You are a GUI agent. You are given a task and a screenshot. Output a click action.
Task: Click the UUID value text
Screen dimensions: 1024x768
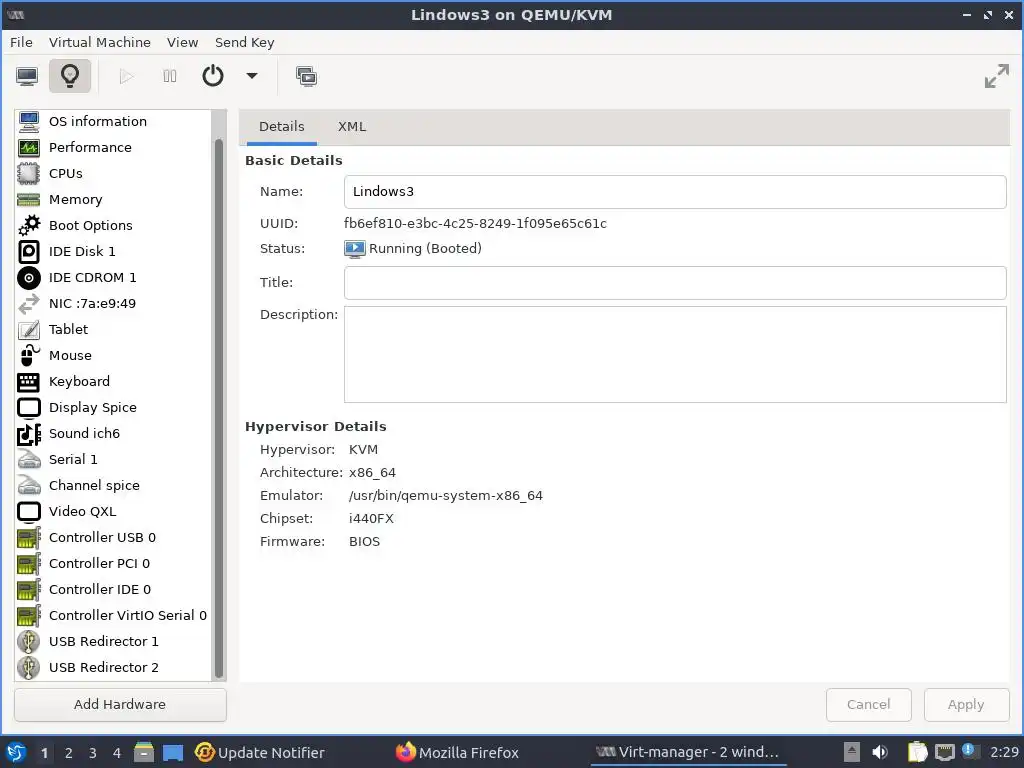(x=475, y=223)
